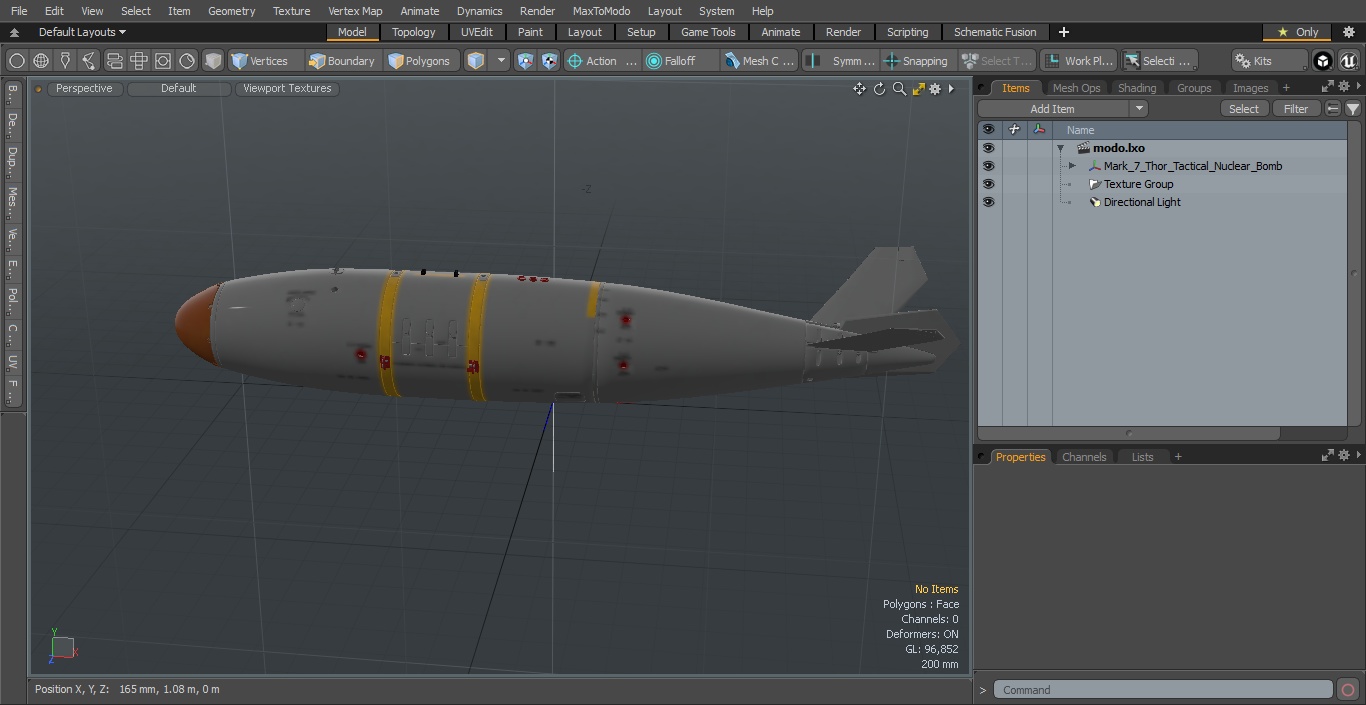
Task: Click the first blue axis-cube toolbar icon
Action: (x=526, y=61)
